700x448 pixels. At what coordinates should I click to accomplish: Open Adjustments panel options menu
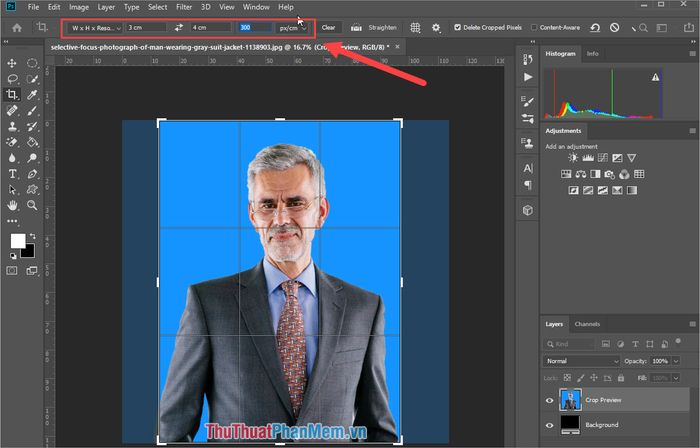[692, 131]
